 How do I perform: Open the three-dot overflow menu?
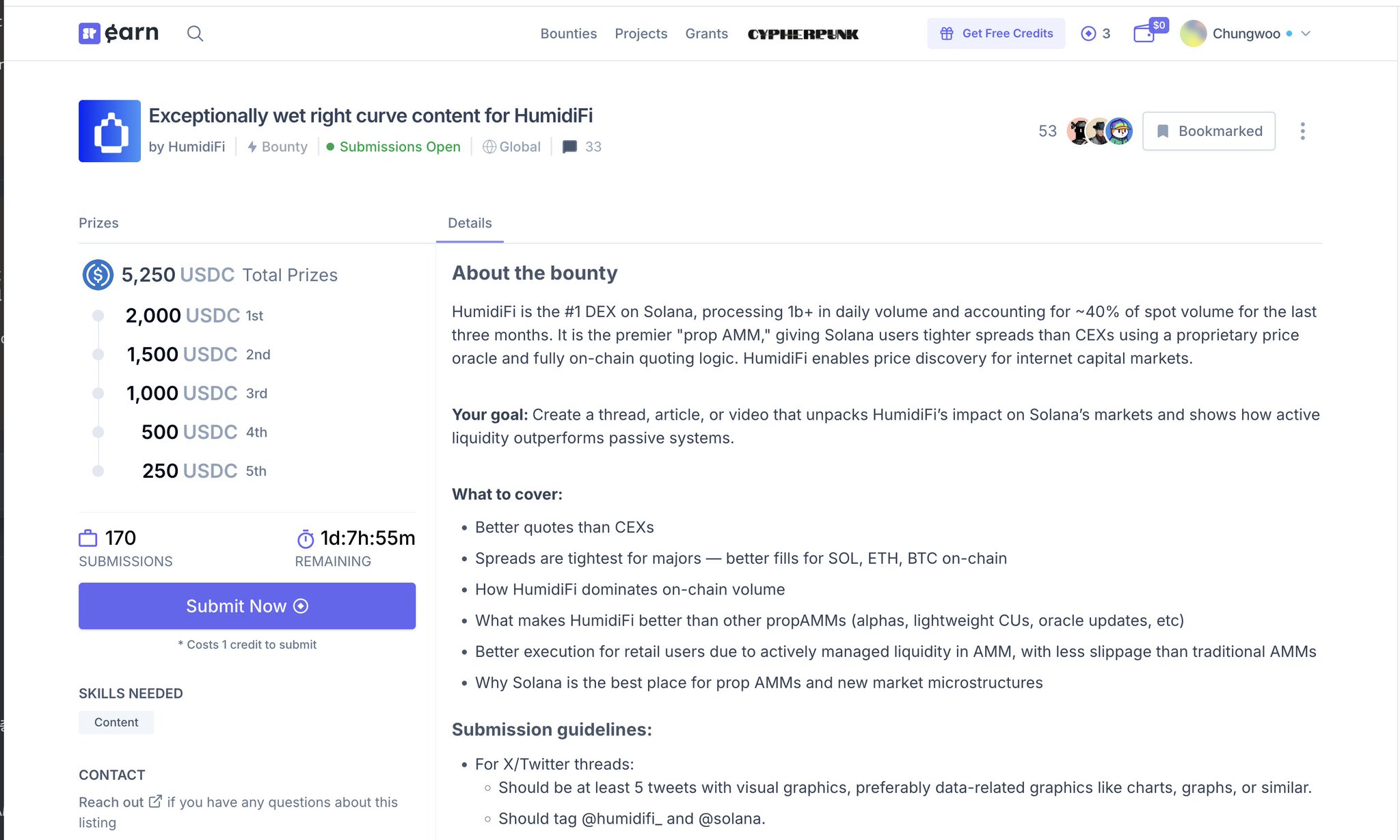pos(1303,131)
